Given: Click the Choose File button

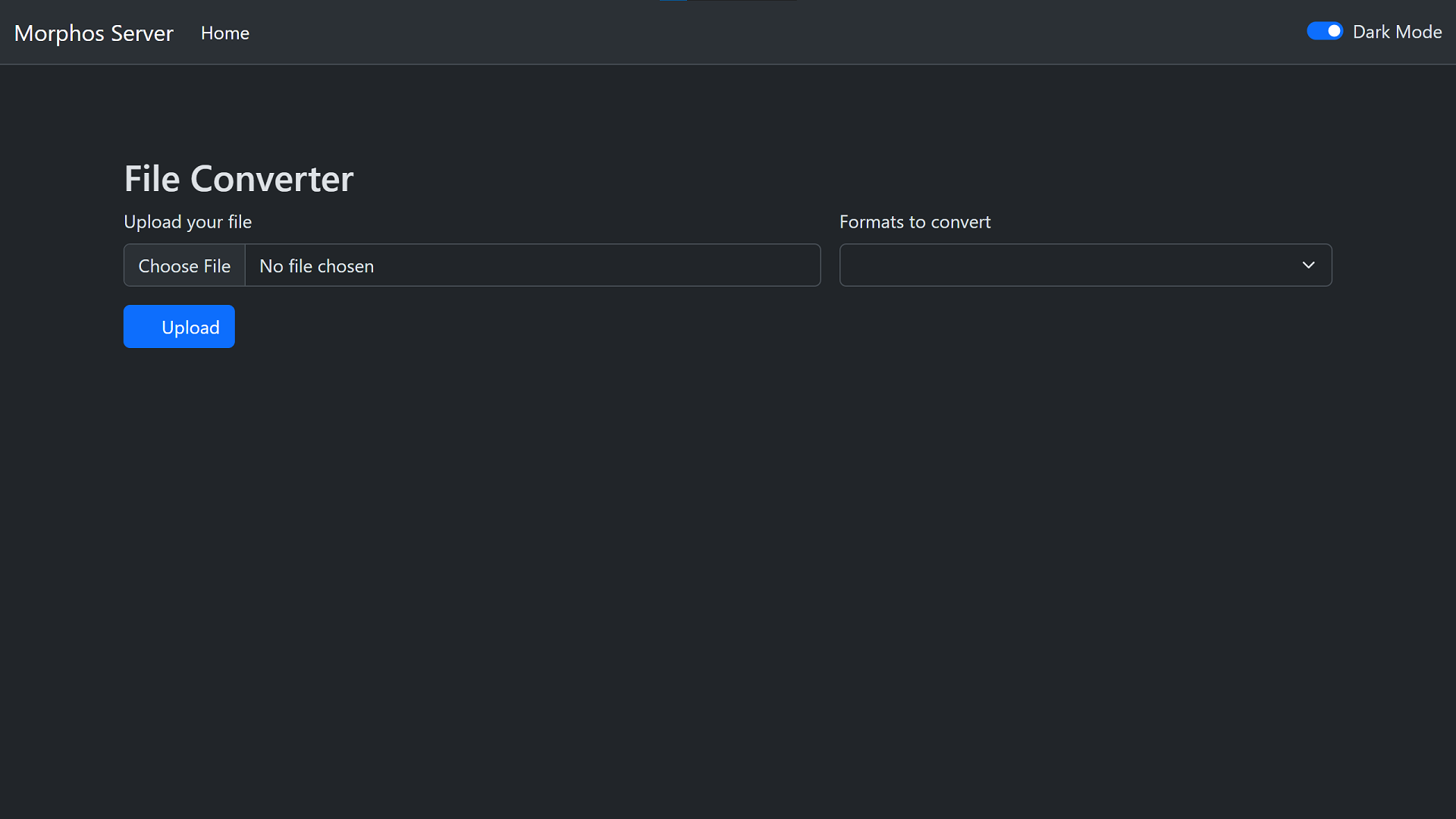Looking at the screenshot, I should [x=184, y=266].
